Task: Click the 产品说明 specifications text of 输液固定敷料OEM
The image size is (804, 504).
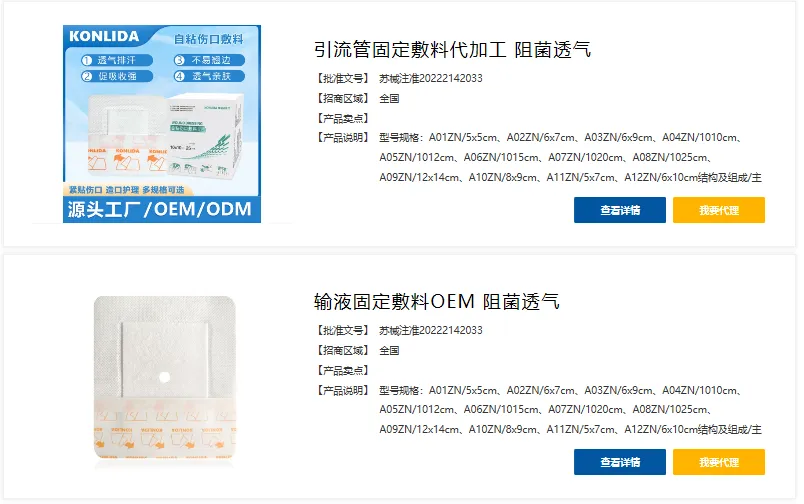Action: [x=570, y=410]
